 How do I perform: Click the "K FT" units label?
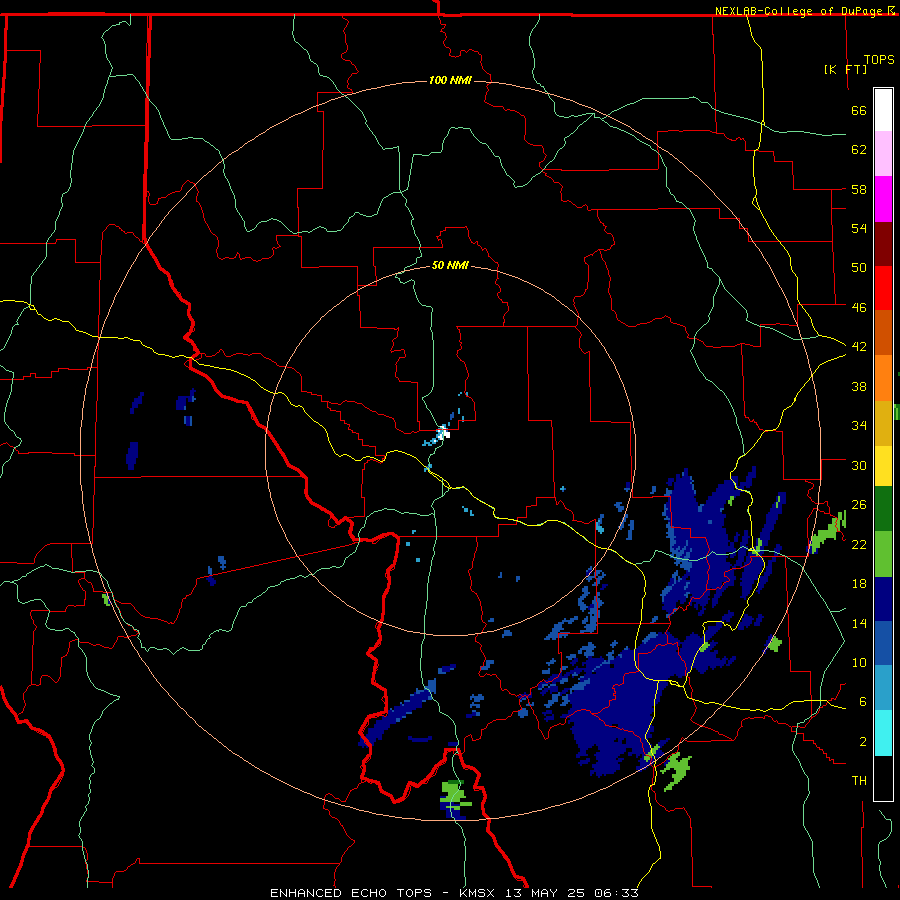point(845,69)
